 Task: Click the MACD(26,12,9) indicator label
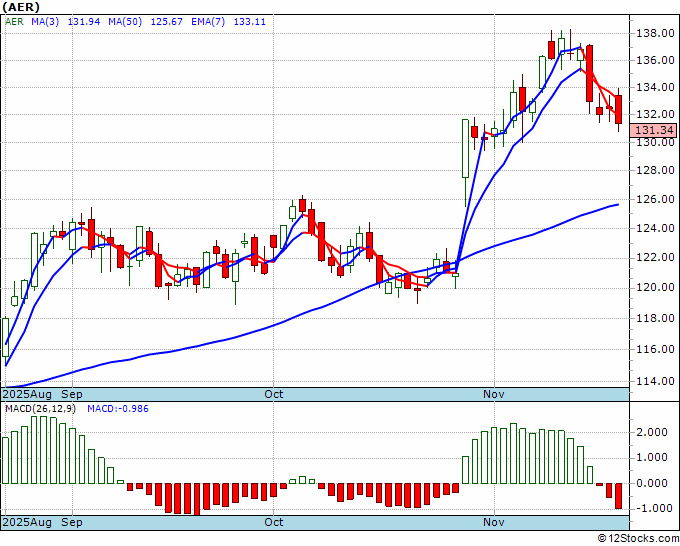40,409
